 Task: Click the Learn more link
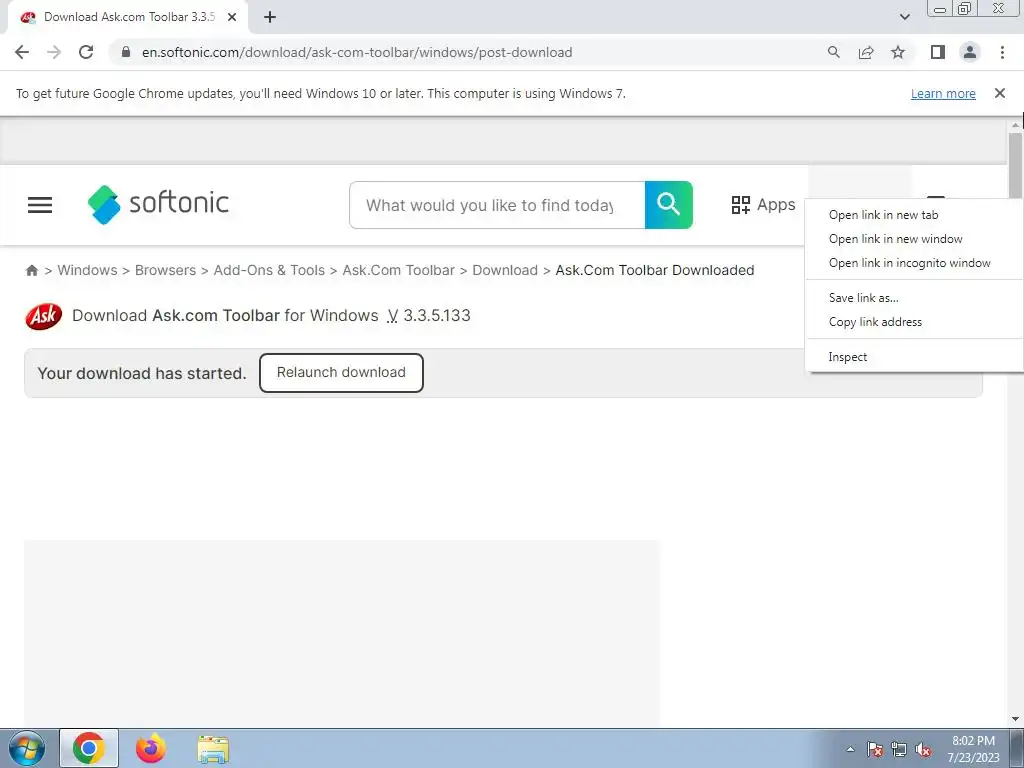click(943, 93)
